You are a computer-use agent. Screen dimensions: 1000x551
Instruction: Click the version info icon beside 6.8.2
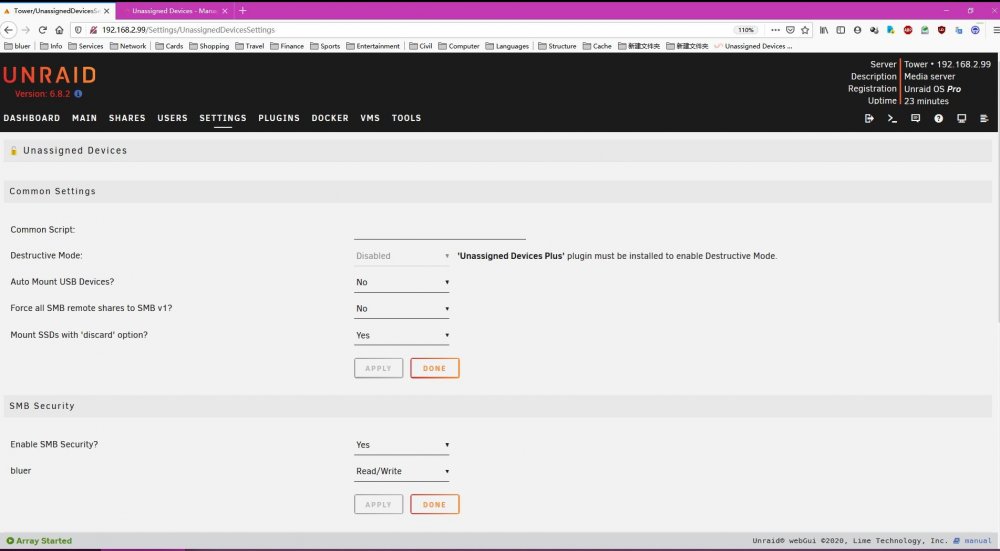(x=78, y=94)
